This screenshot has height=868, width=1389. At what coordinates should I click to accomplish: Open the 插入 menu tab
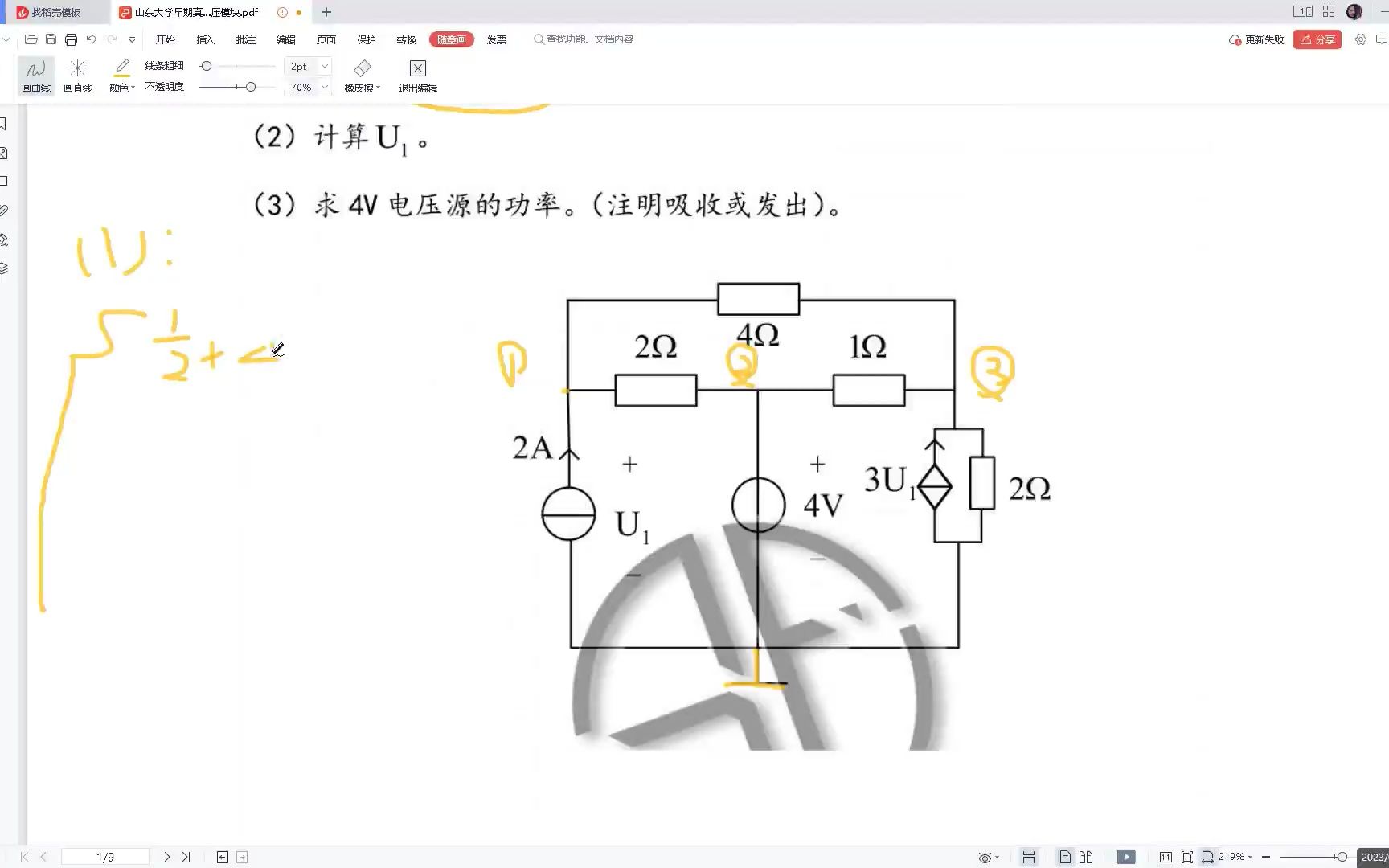(x=206, y=39)
